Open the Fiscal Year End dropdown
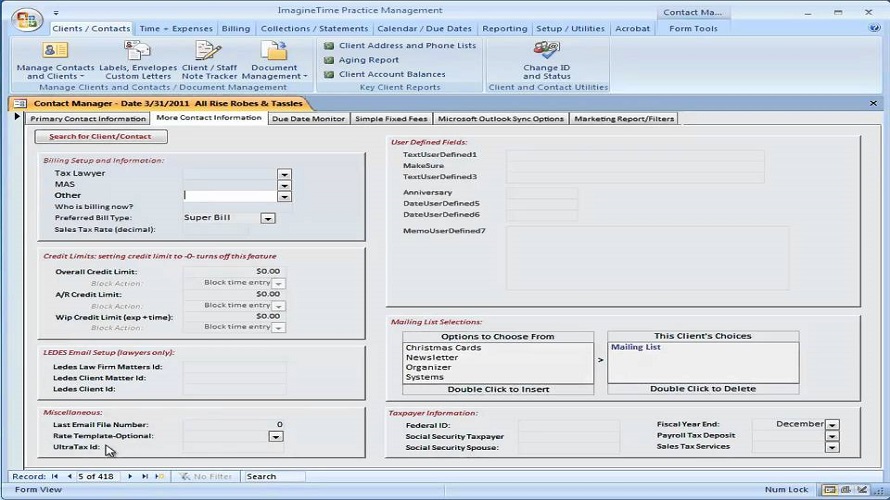 (832, 425)
